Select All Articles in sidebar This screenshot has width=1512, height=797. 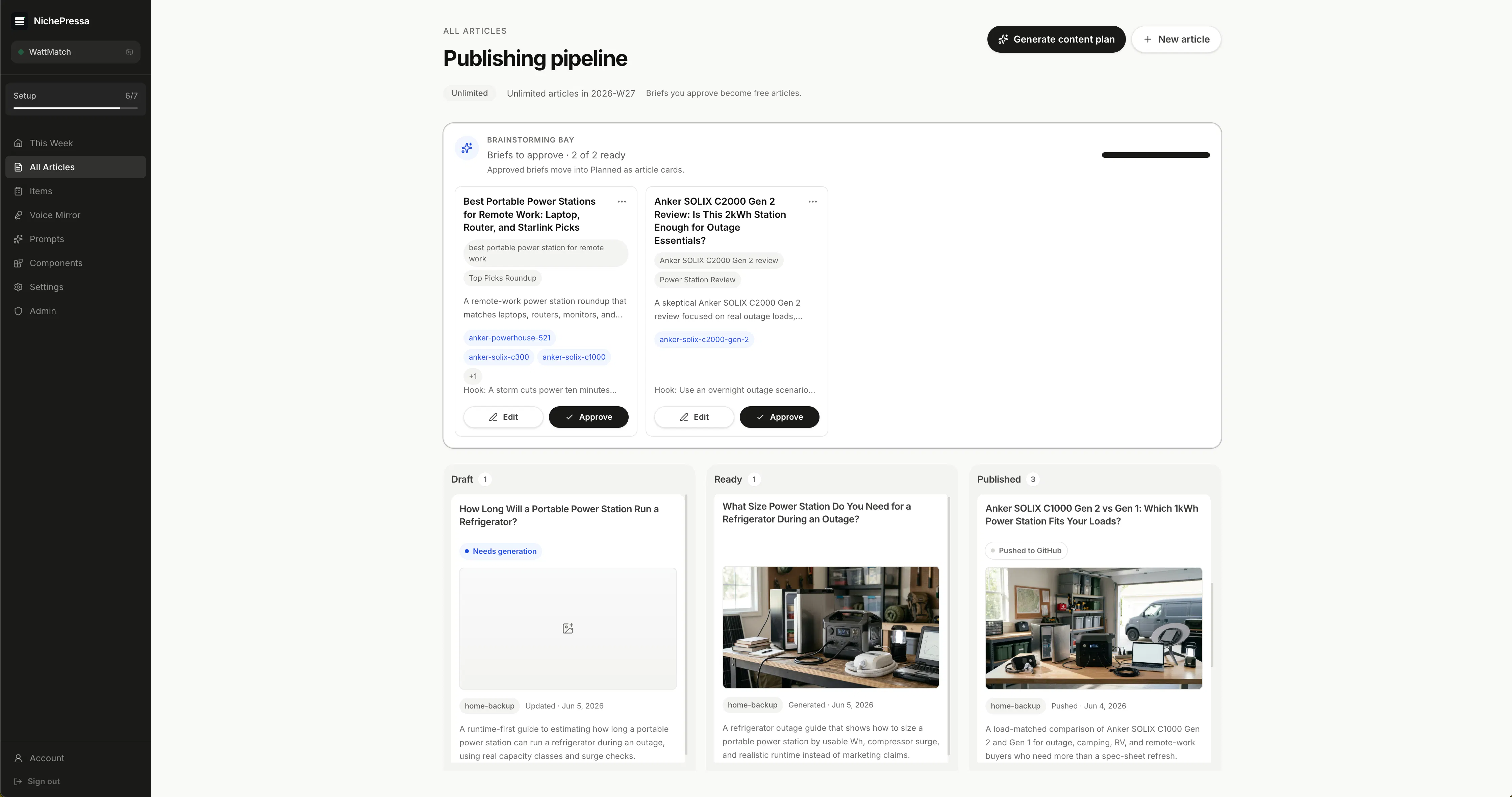[x=75, y=167]
